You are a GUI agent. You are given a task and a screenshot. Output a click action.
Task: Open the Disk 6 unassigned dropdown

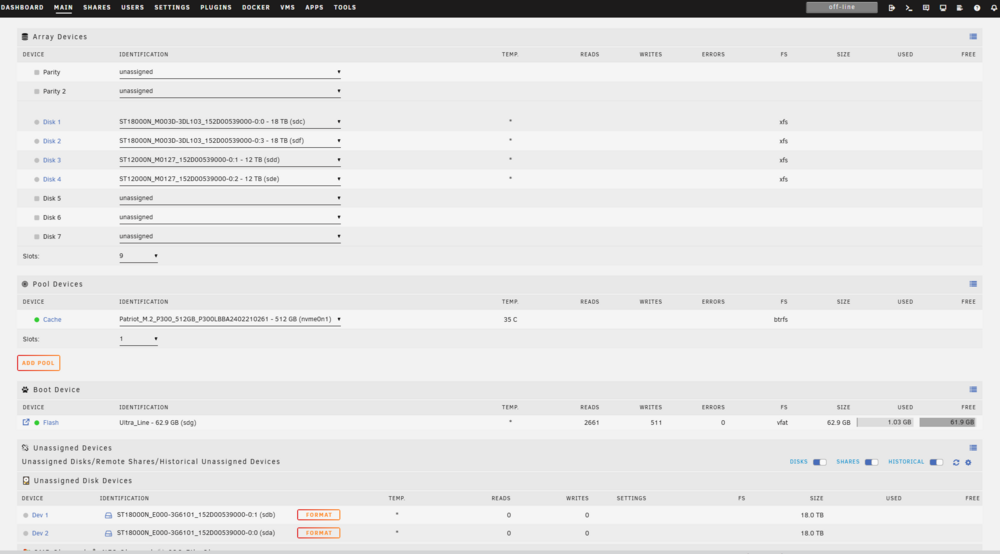pyautogui.click(x=230, y=217)
